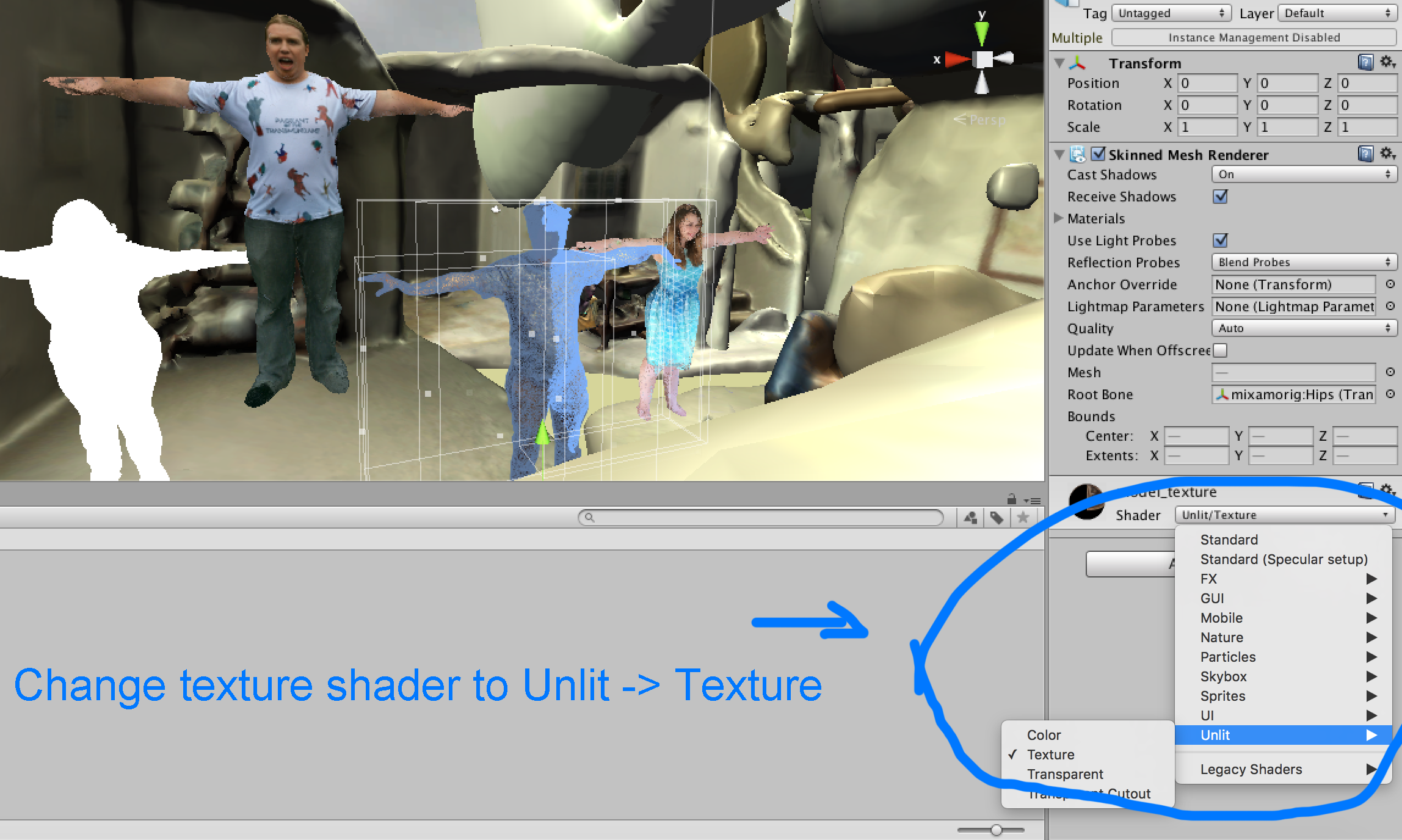Click the Lightmap Parameters object picker circle
This screenshot has height=840, width=1402.
pos(1390,306)
